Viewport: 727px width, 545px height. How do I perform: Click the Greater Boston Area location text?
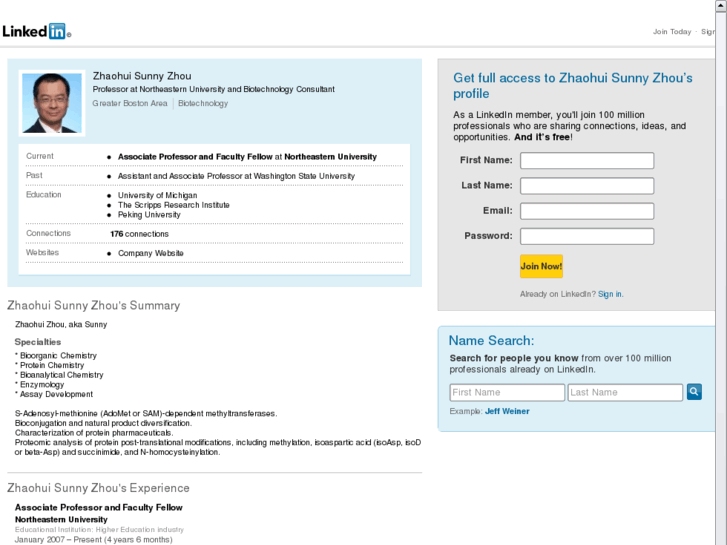130,103
